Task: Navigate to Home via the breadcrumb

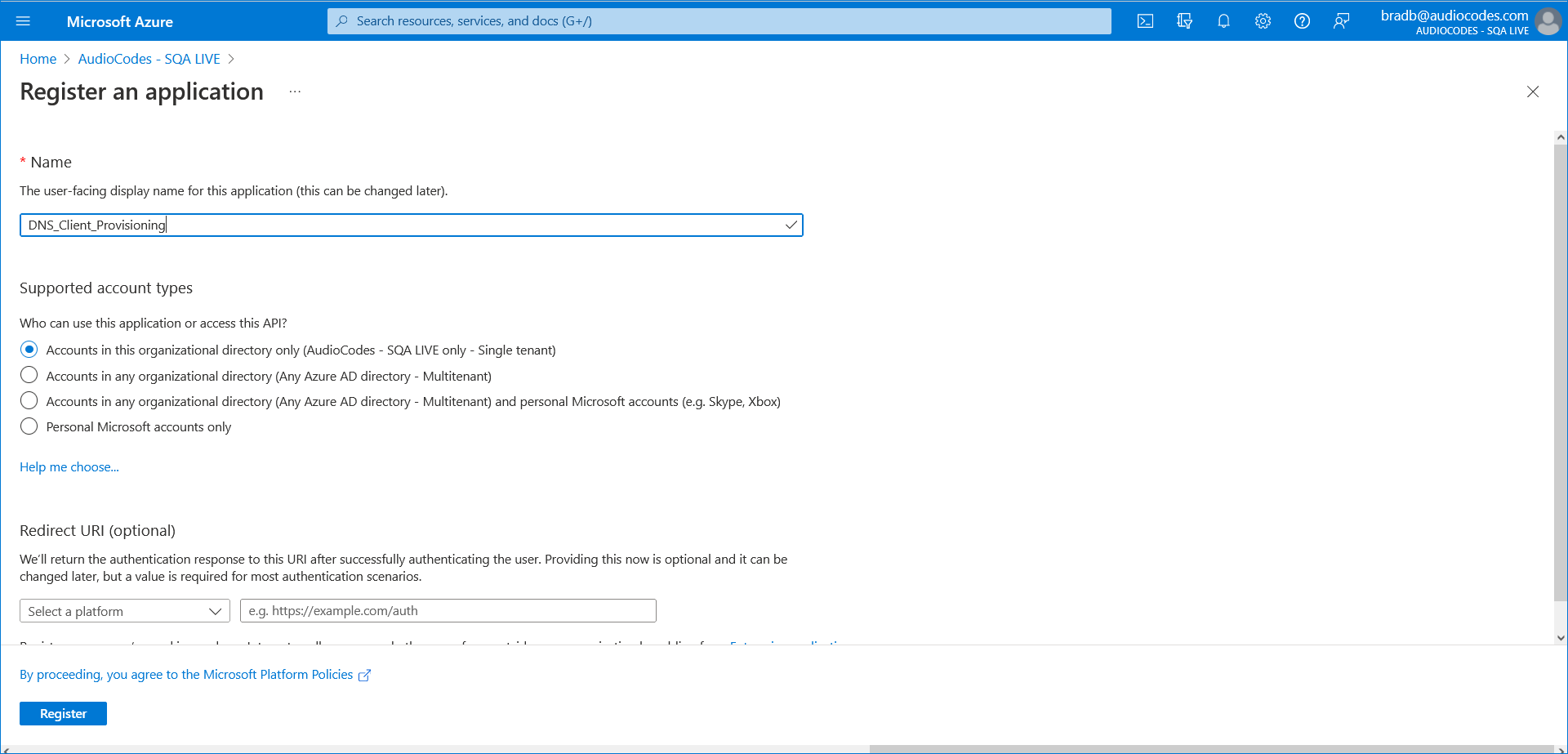Action: [38, 58]
